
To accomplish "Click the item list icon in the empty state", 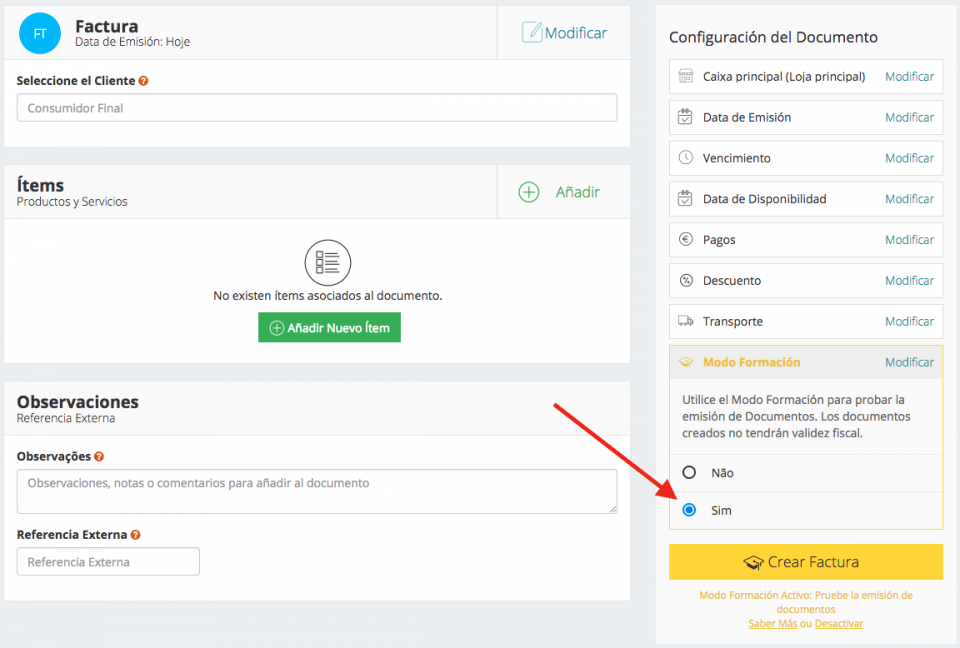I will pos(329,264).
